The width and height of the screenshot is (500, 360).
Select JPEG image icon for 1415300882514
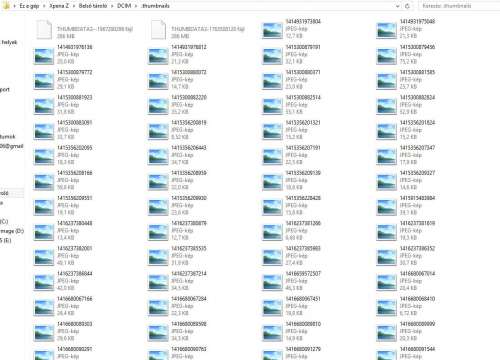tap(272, 106)
